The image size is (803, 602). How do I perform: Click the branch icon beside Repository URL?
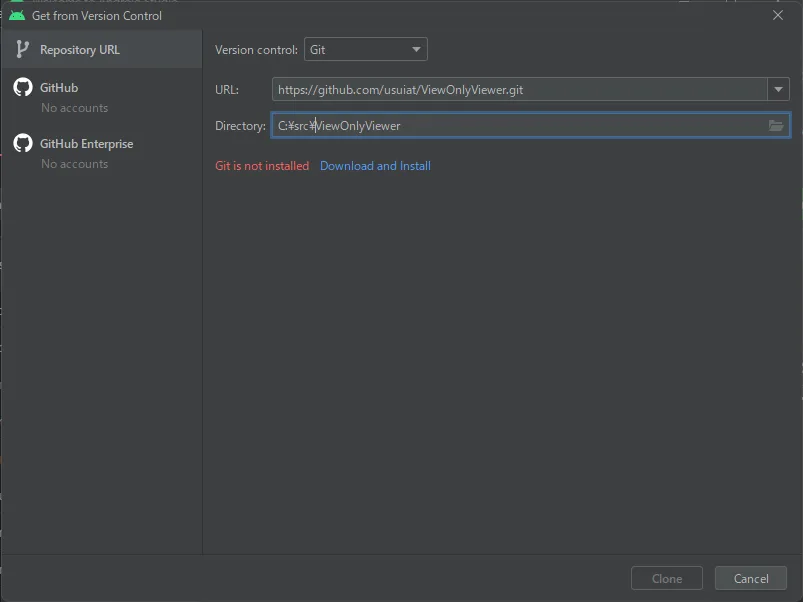tap(22, 49)
